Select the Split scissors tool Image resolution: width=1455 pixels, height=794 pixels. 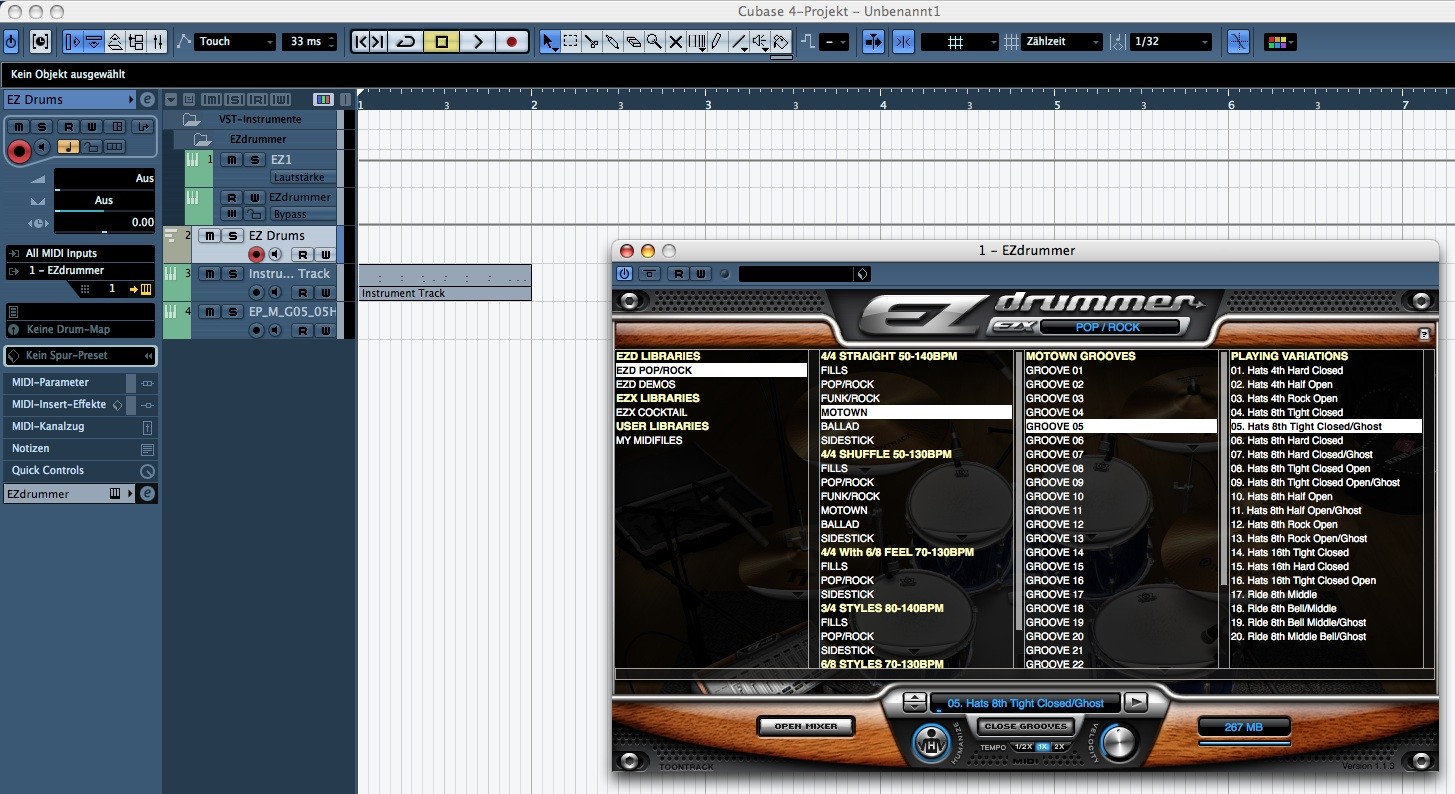591,42
